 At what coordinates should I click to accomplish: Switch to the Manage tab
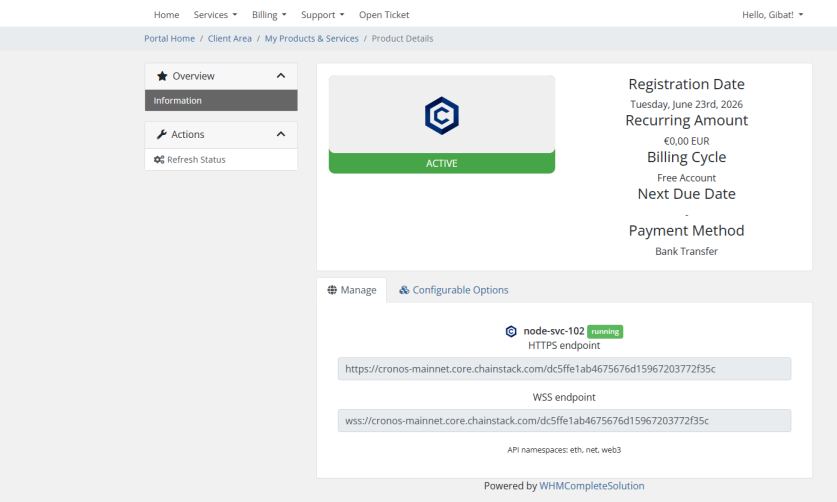[x=352, y=290]
